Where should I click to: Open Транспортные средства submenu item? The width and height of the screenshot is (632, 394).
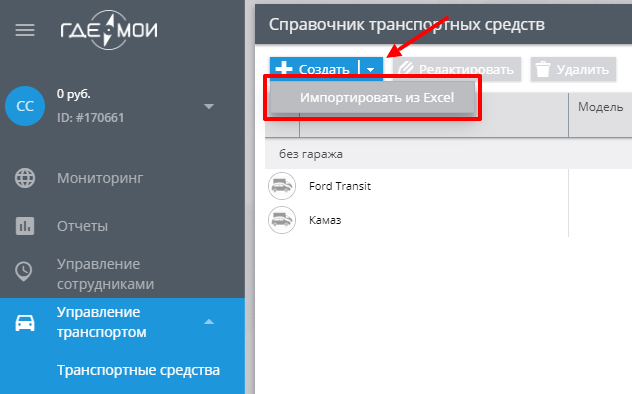tap(138, 370)
